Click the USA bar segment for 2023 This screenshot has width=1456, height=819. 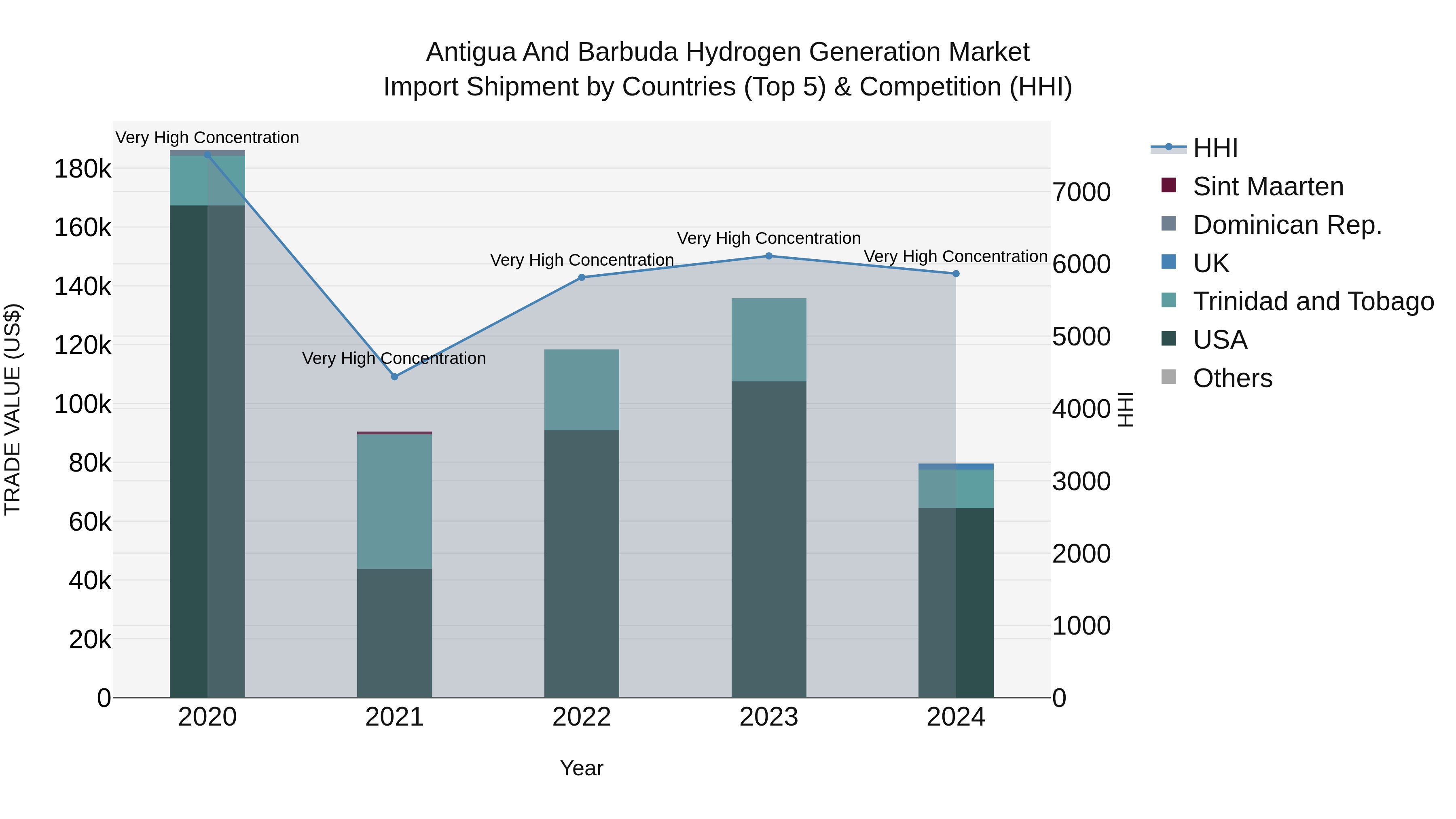pyautogui.click(x=769, y=539)
